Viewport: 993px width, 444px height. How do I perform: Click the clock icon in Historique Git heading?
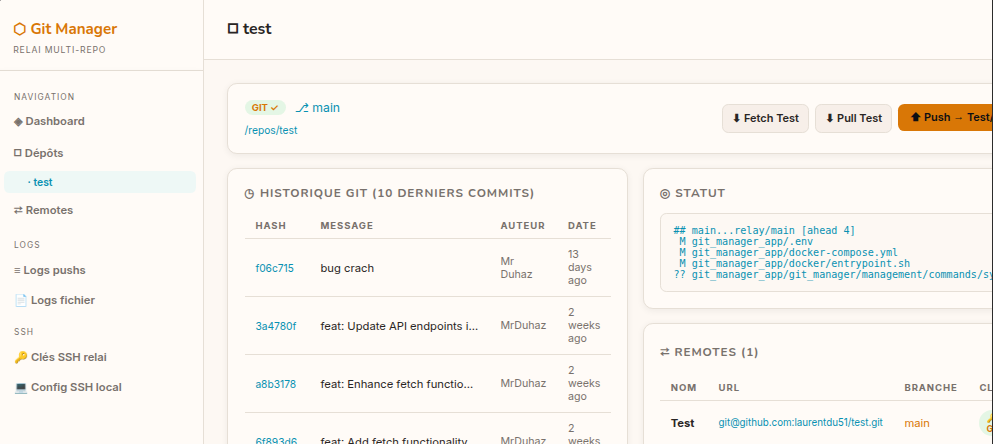pyautogui.click(x=250, y=194)
